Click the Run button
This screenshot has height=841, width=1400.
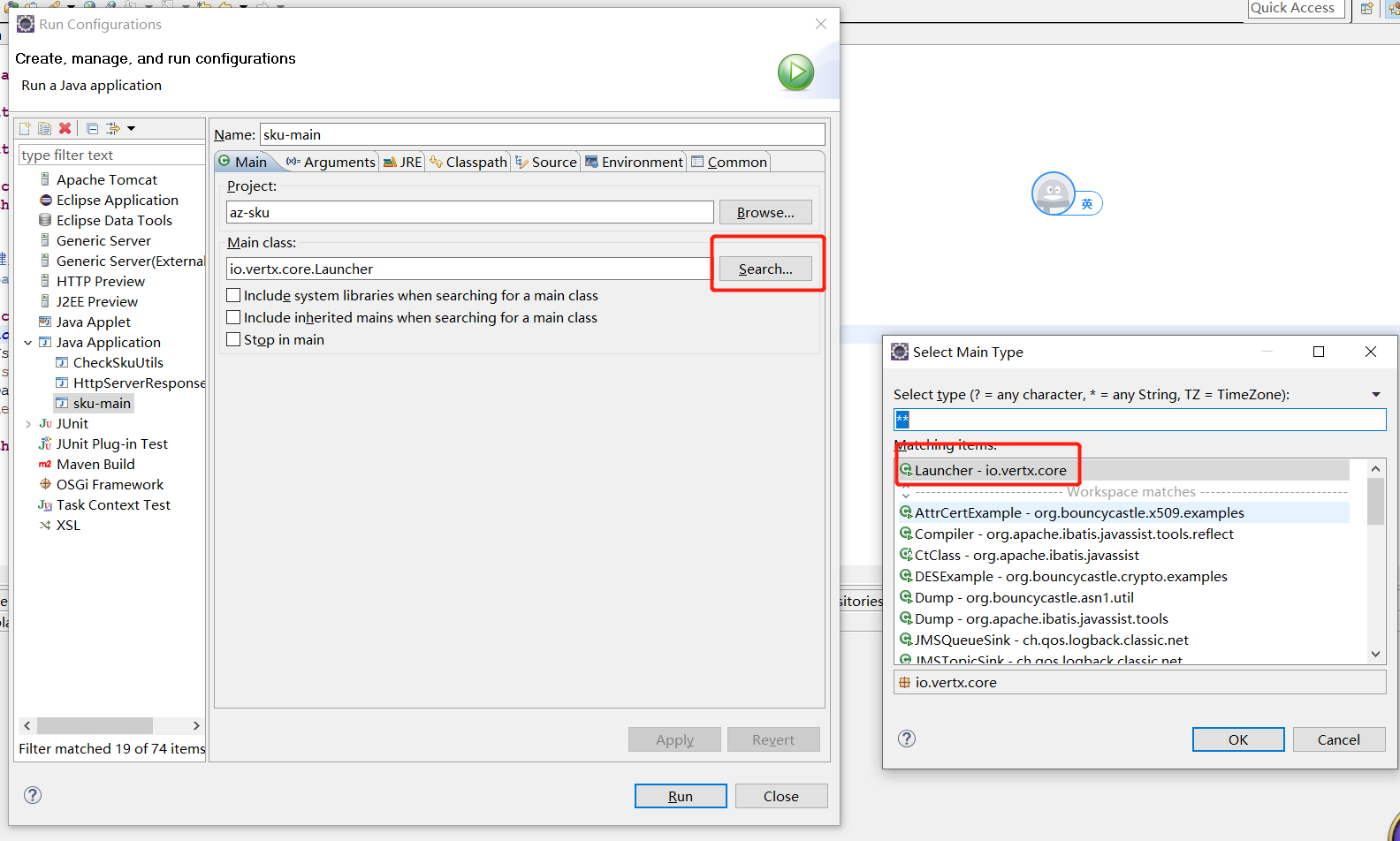681,796
